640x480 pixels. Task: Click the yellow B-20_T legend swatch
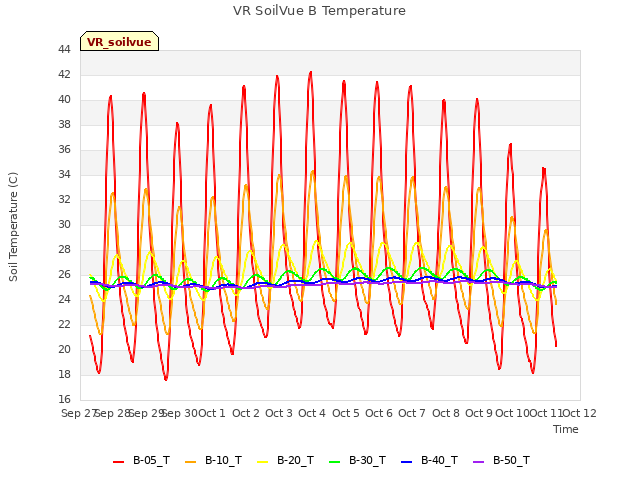pos(263,462)
